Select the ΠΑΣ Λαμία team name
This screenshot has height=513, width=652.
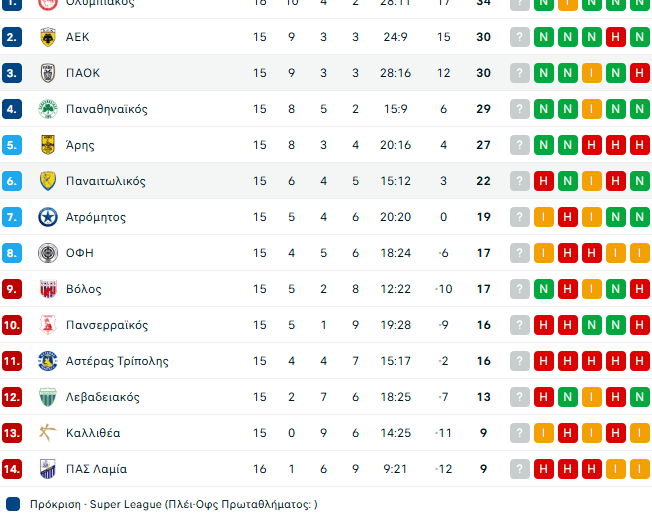96,469
